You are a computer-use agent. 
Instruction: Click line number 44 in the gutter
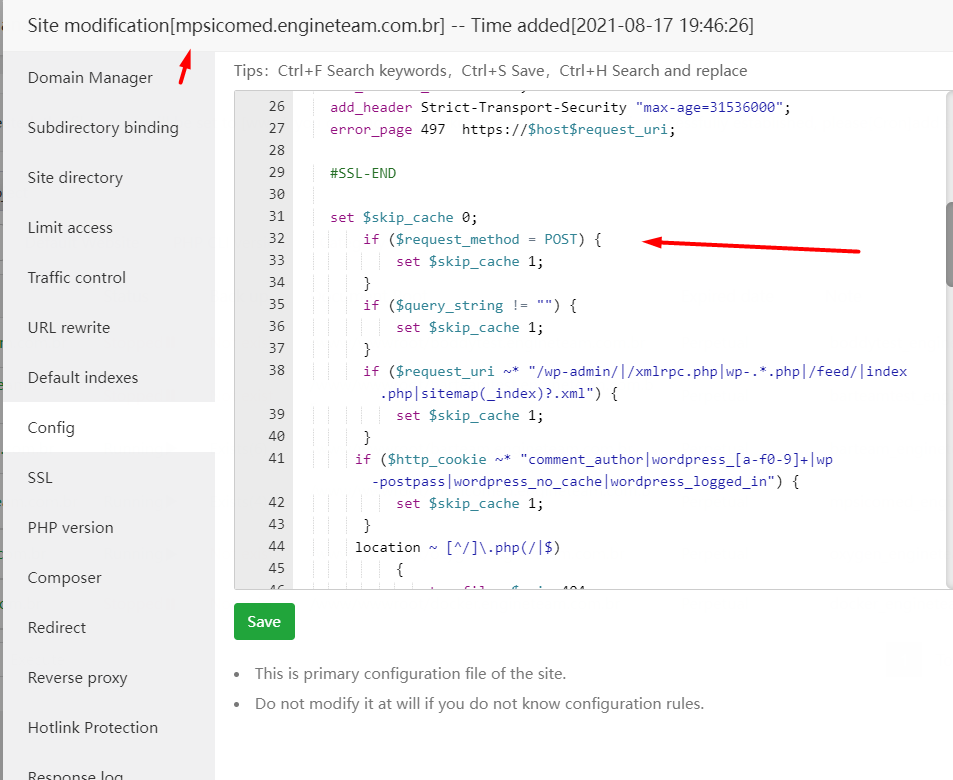(x=277, y=546)
